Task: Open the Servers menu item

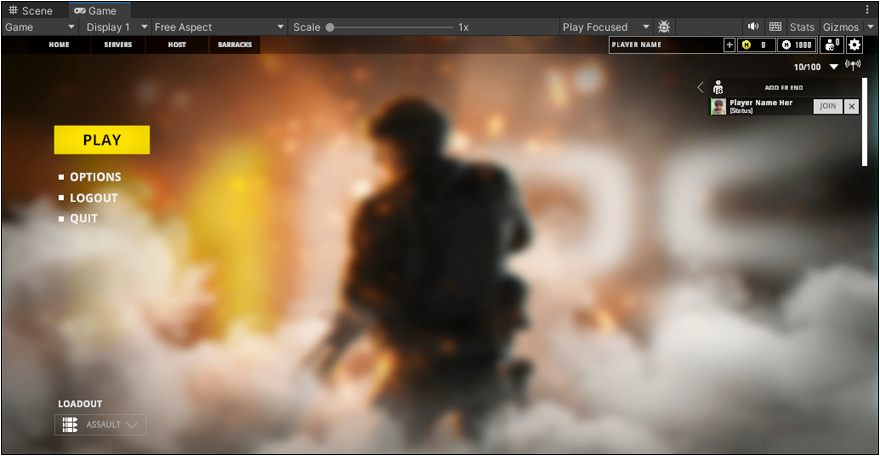Action: pos(118,45)
